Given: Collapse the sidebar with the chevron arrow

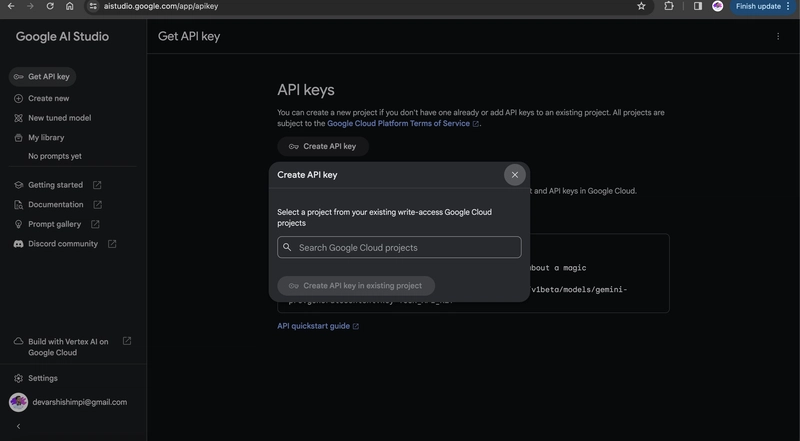Looking at the screenshot, I should [18, 426].
